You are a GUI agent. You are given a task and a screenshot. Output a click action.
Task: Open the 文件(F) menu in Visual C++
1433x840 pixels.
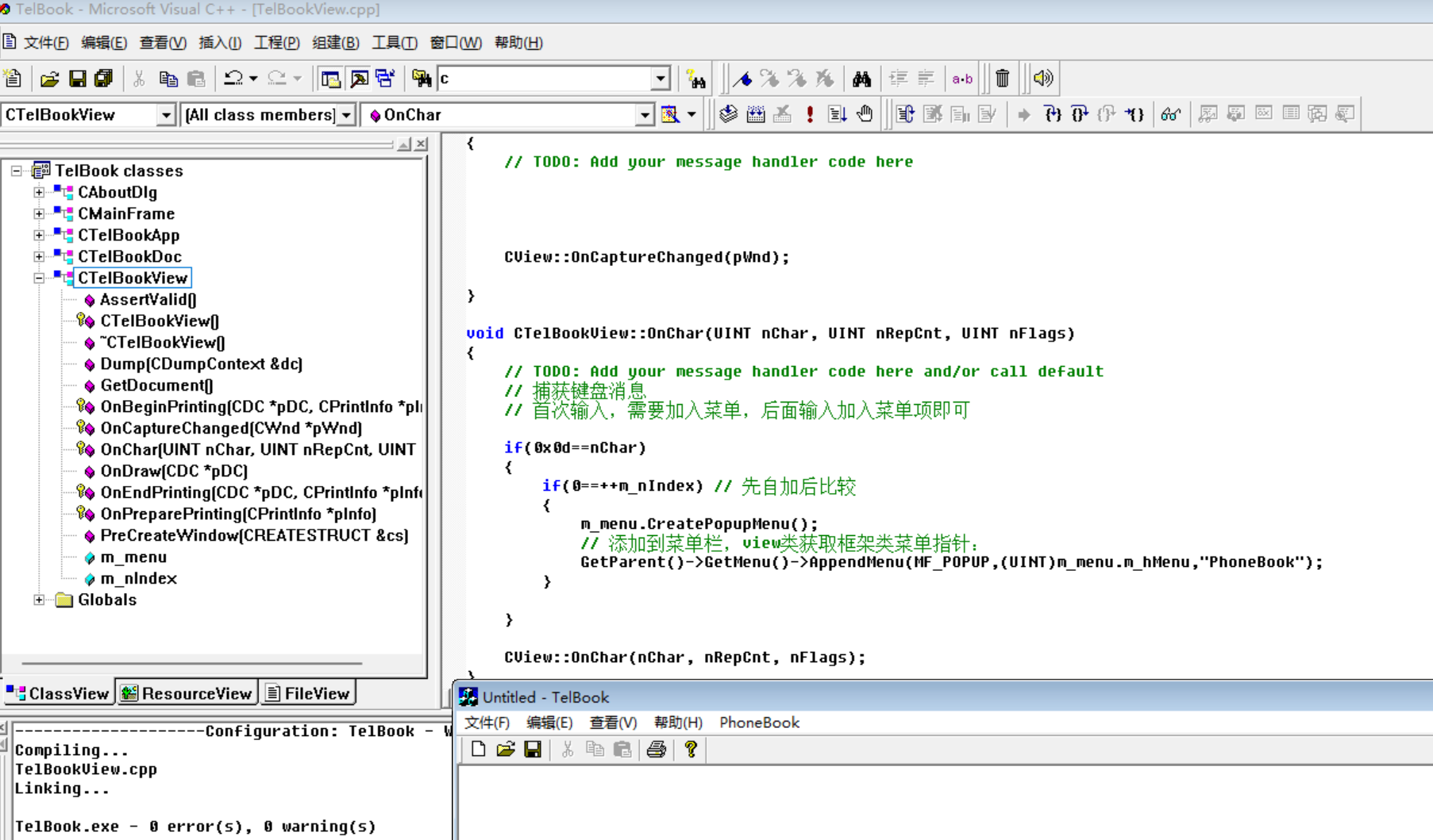(45, 43)
